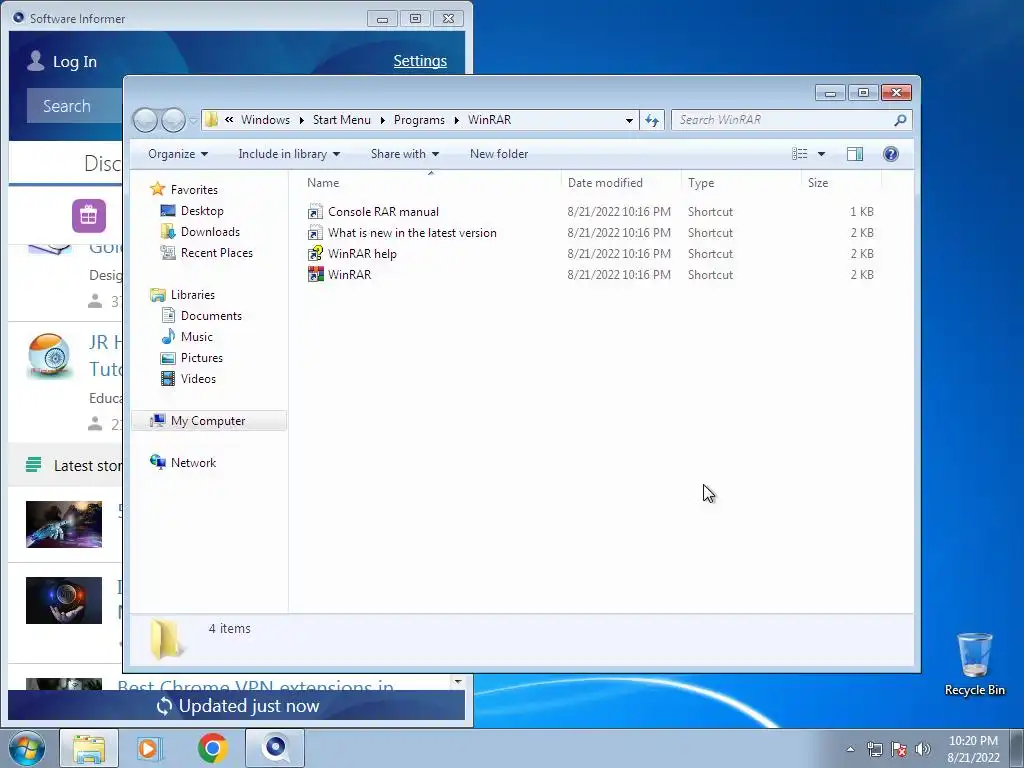The height and width of the screenshot is (768, 1024).
Task: Click the Forward navigation arrow in Explorer
Action: (x=173, y=120)
